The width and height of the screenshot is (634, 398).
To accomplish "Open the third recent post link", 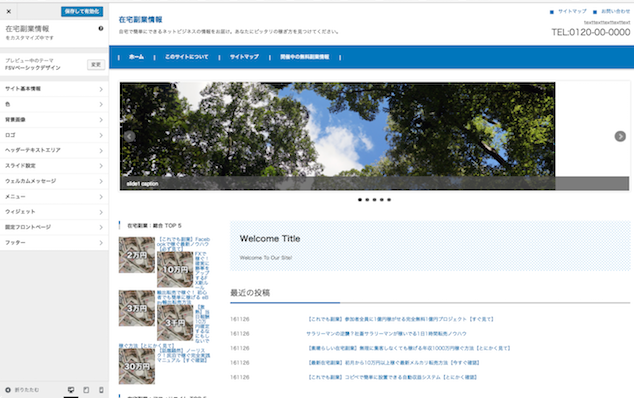I will click(x=409, y=348).
